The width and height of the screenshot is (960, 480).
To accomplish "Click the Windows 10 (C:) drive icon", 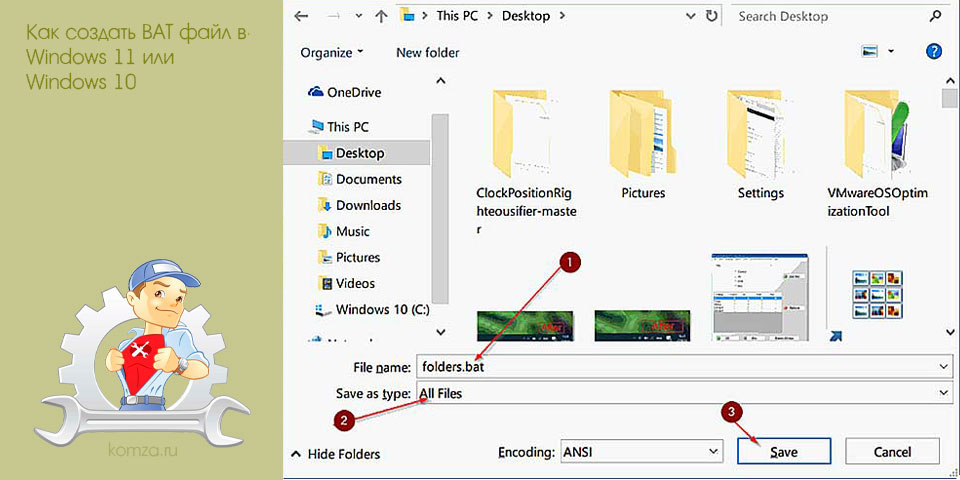I will (323, 309).
